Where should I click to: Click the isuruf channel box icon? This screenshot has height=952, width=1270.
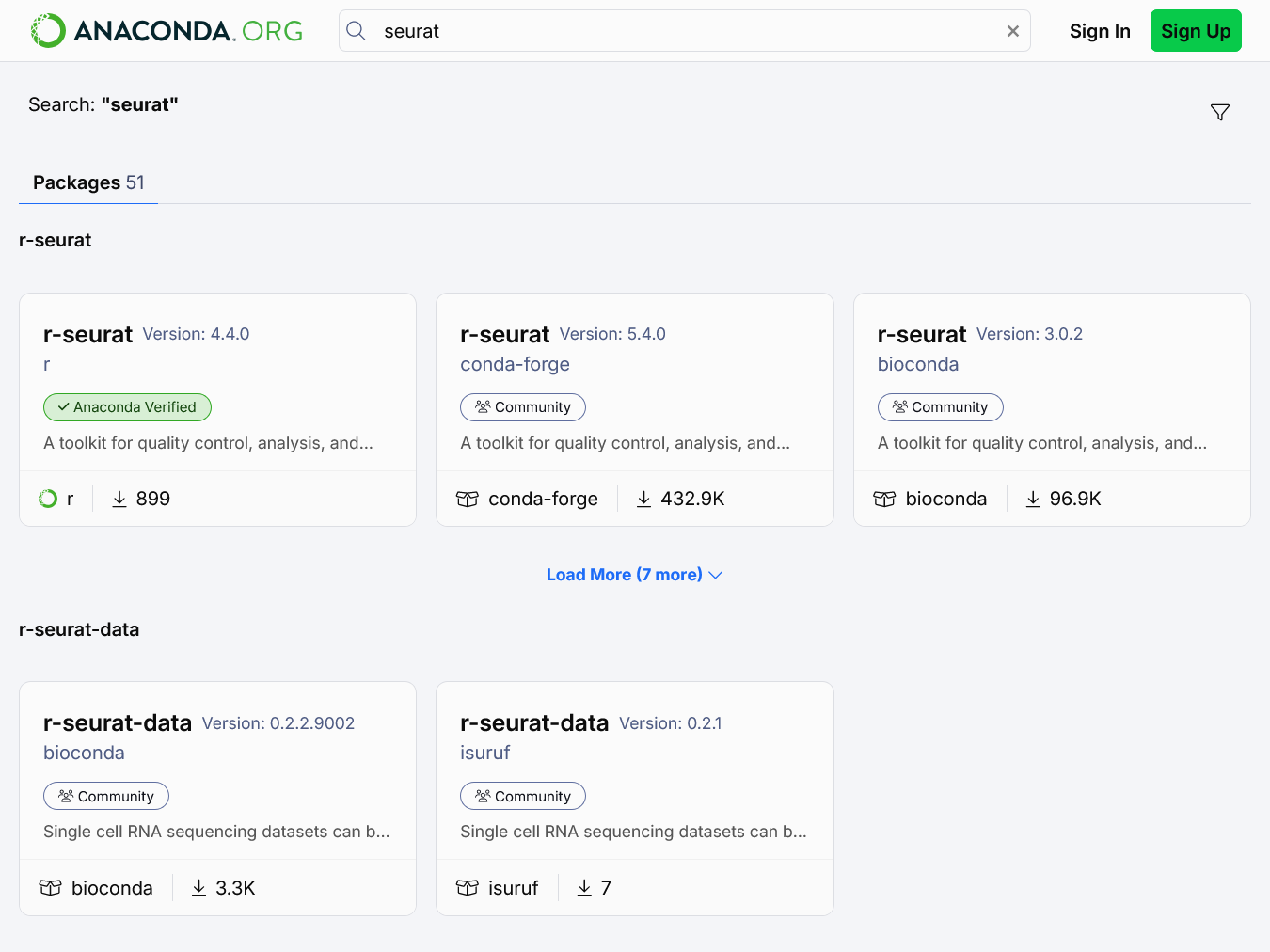tap(468, 888)
